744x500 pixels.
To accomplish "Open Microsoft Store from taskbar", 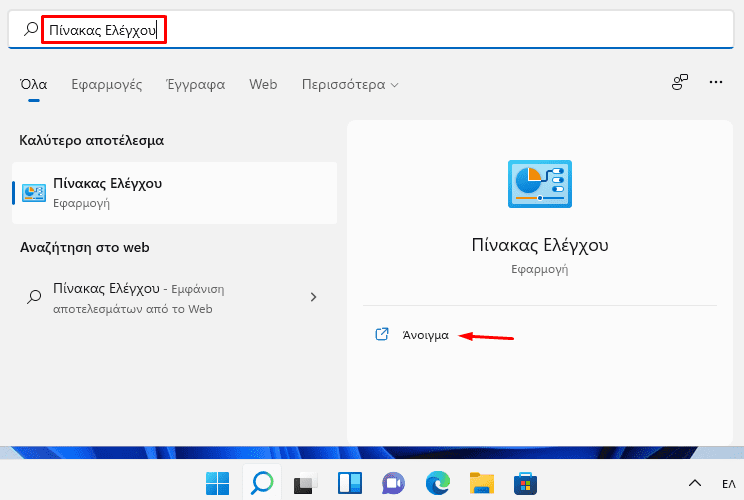I will point(525,483).
